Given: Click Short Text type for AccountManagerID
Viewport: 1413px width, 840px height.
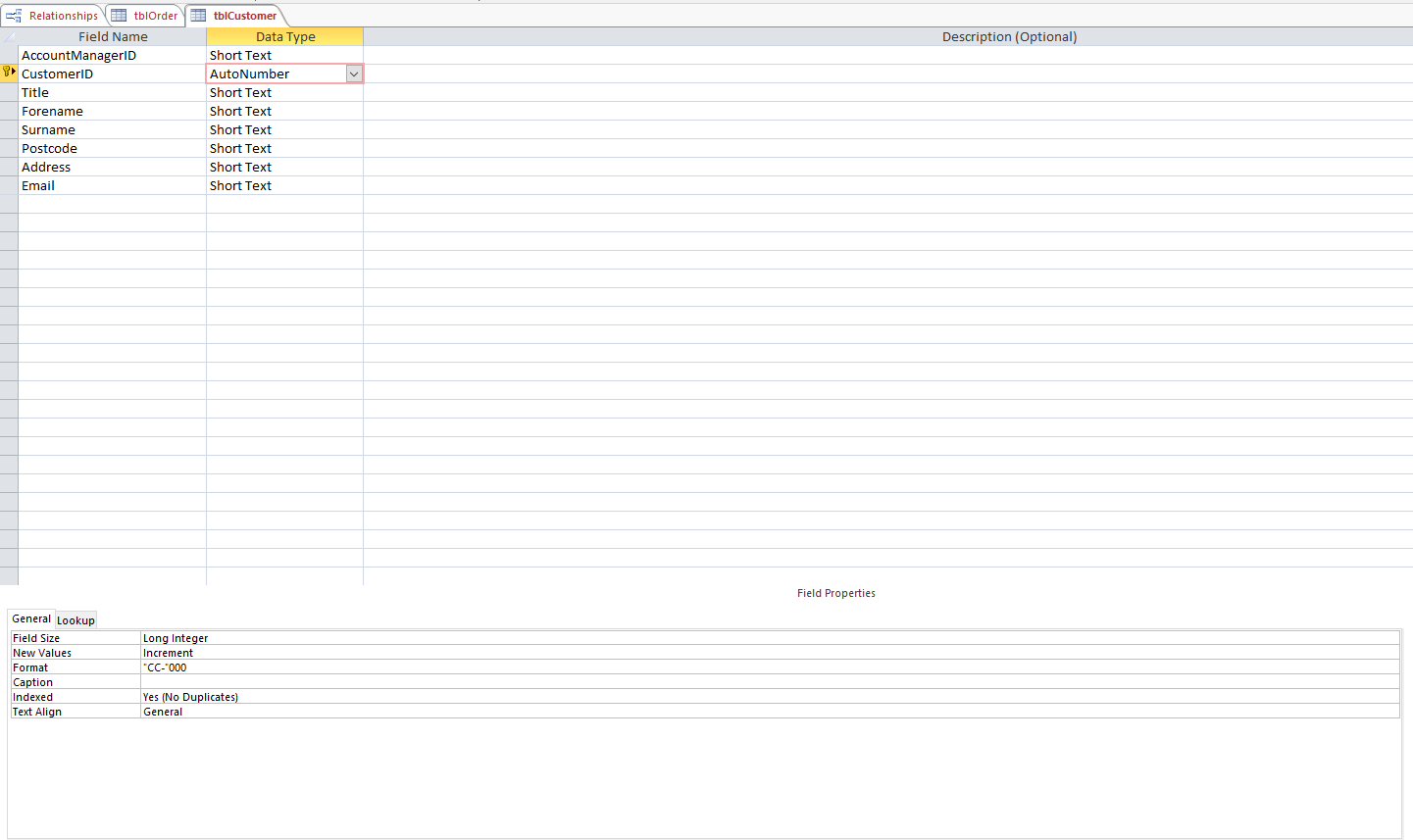Looking at the screenshot, I should 284,55.
